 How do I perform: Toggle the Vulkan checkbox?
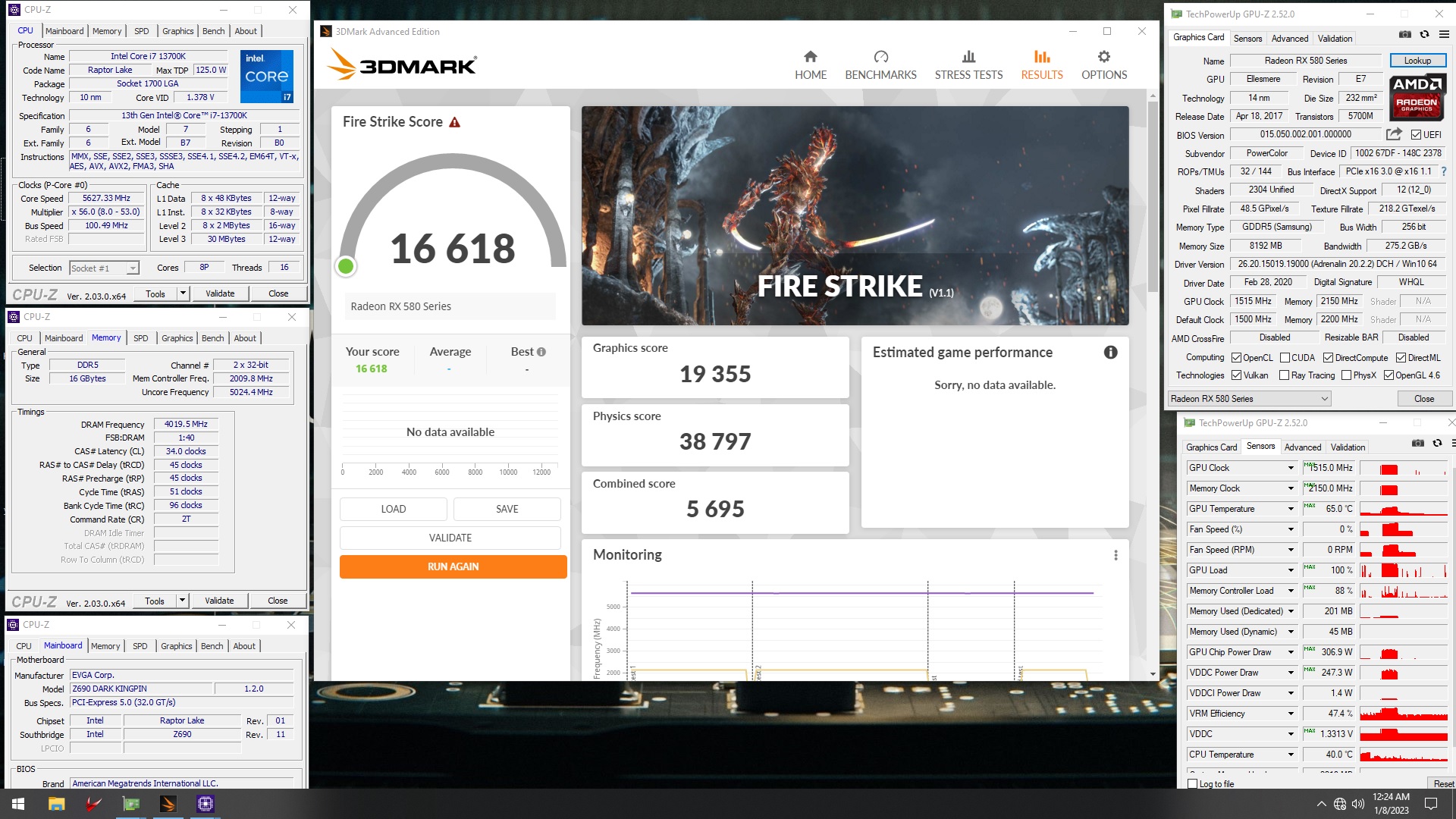pyautogui.click(x=1236, y=375)
